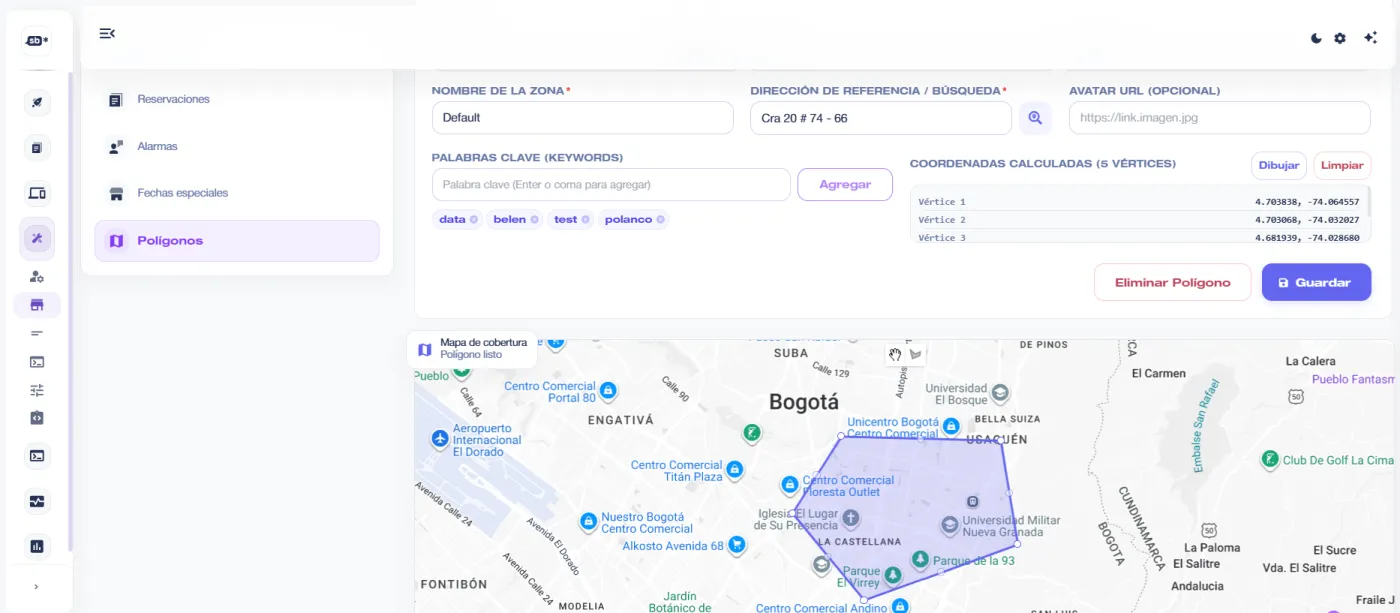1400x613 pixels.
Task: Click the Dibujar button
Action: click(1279, 165)
